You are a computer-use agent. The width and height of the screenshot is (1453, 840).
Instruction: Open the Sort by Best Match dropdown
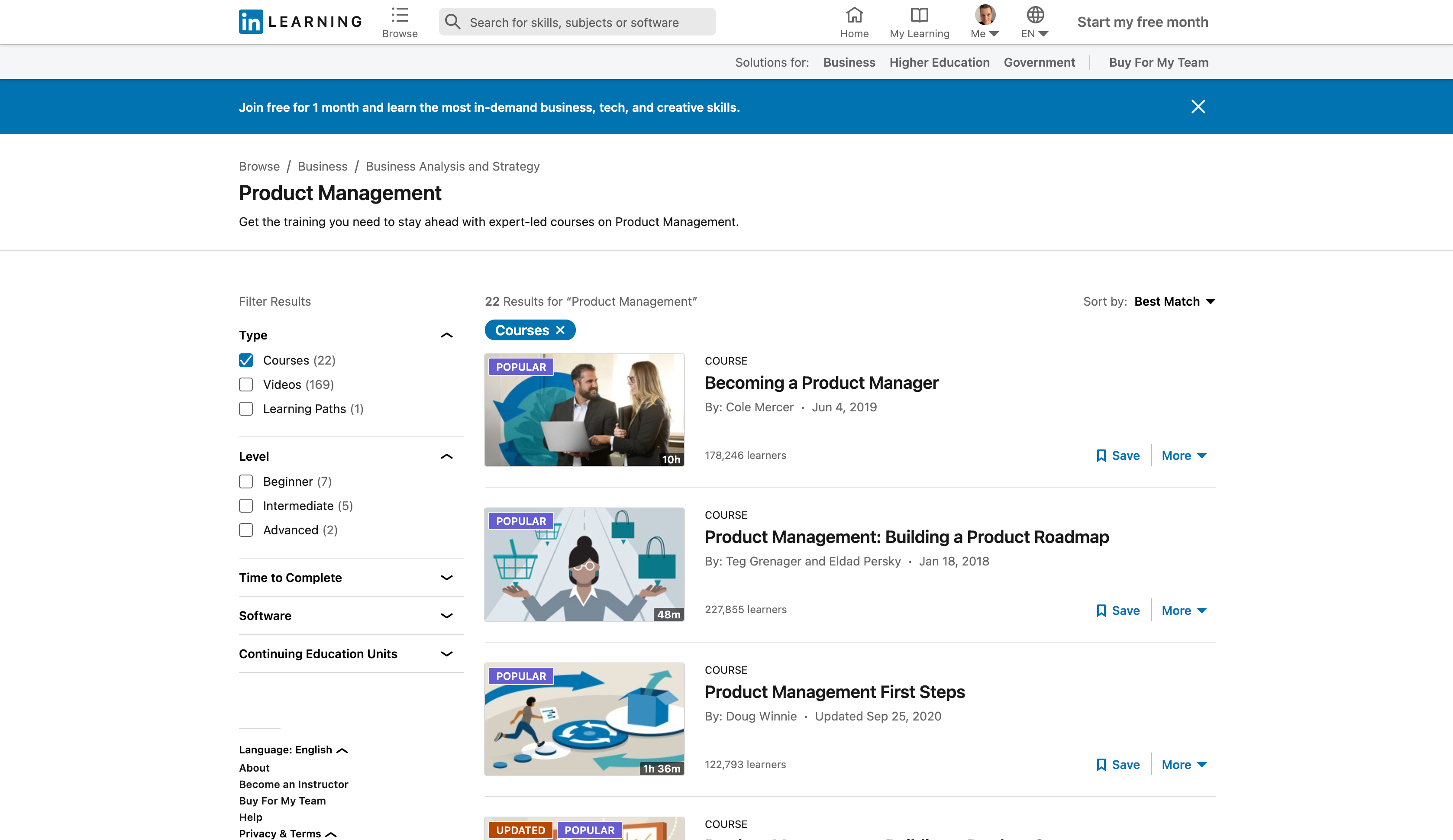[x=1174, y=301]
